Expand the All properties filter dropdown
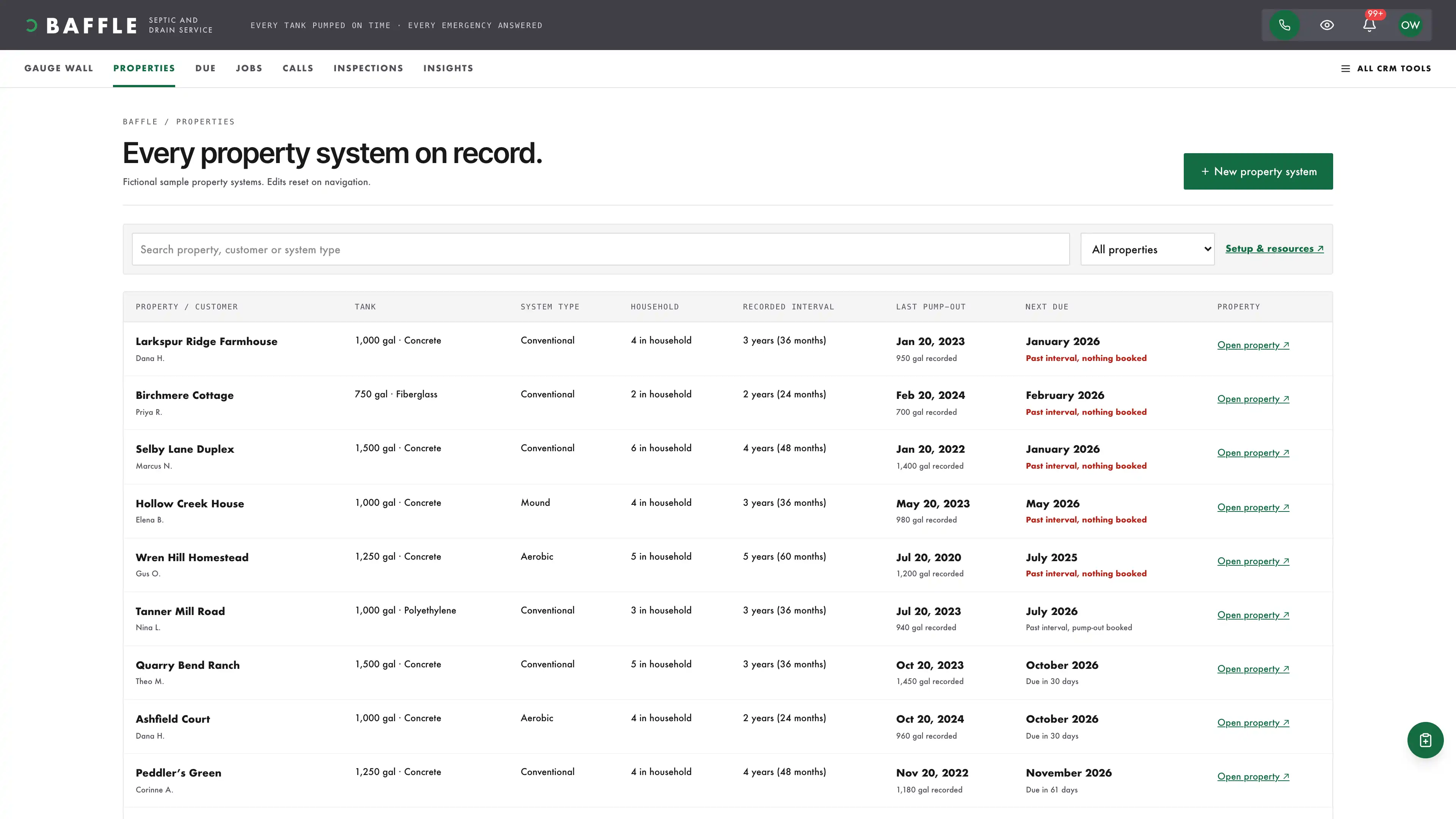Image resolution: width=1456 pixels, height=819 pixels. [1147, 249]
